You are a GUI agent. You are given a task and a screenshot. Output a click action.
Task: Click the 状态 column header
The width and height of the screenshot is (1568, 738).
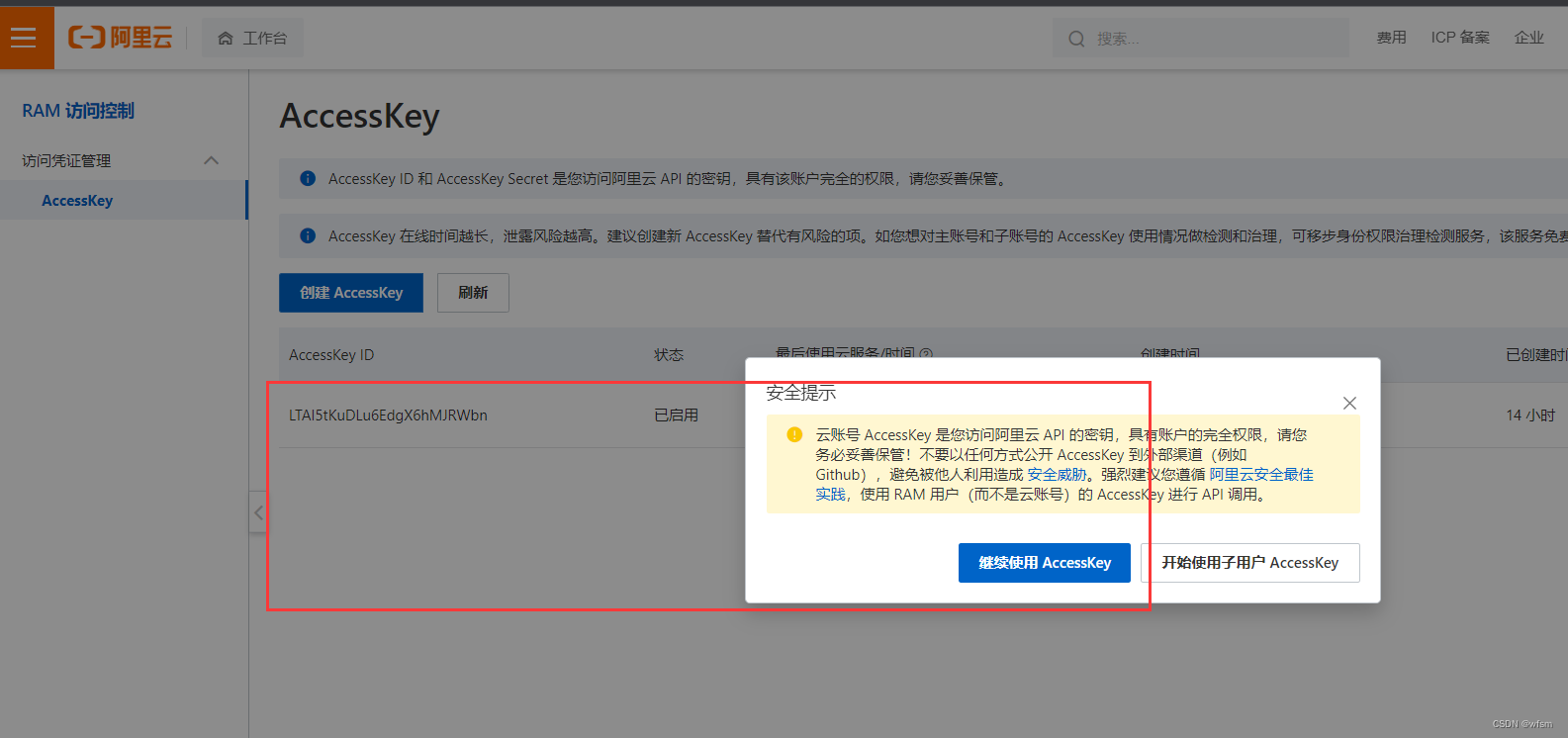[669, 355]
